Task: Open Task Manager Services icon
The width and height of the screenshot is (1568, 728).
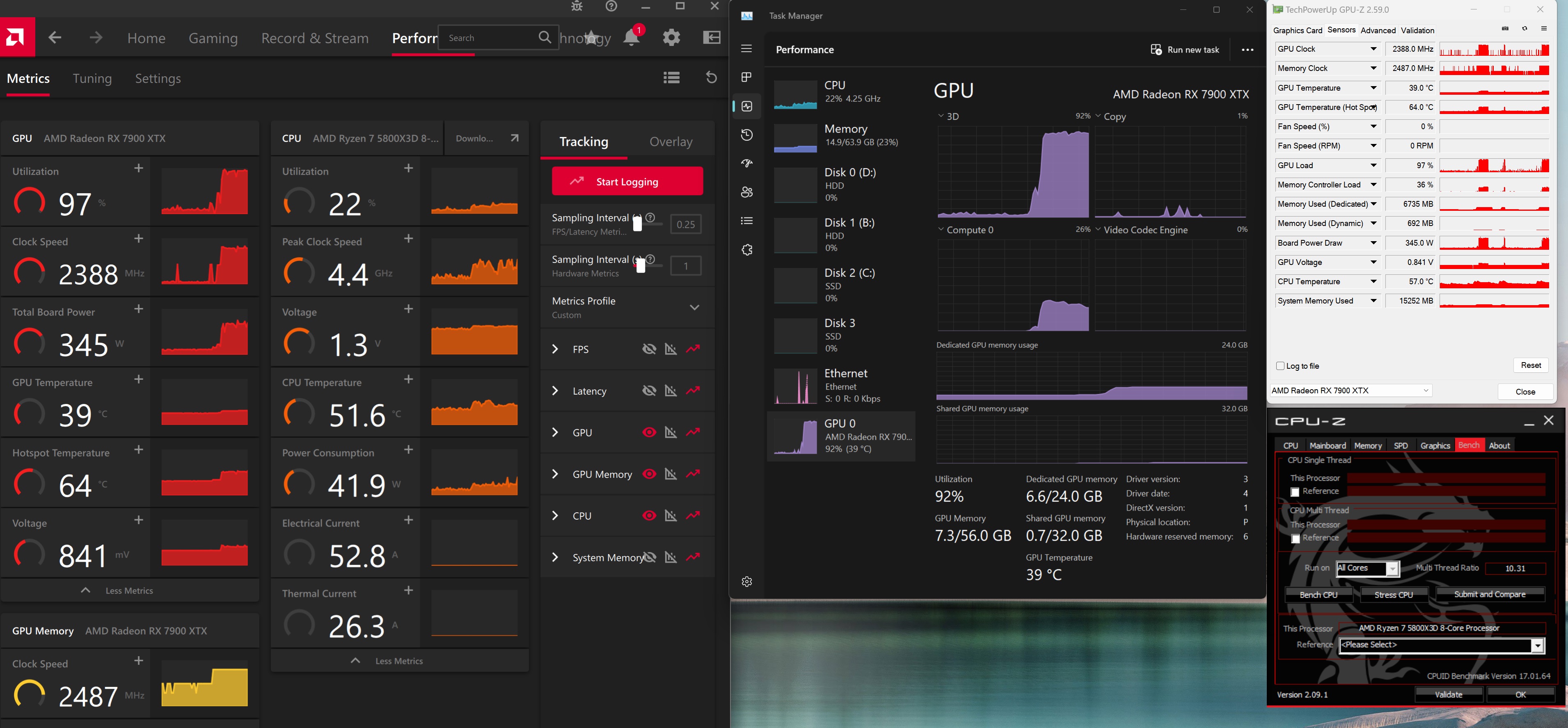Action: click(747, 250)
